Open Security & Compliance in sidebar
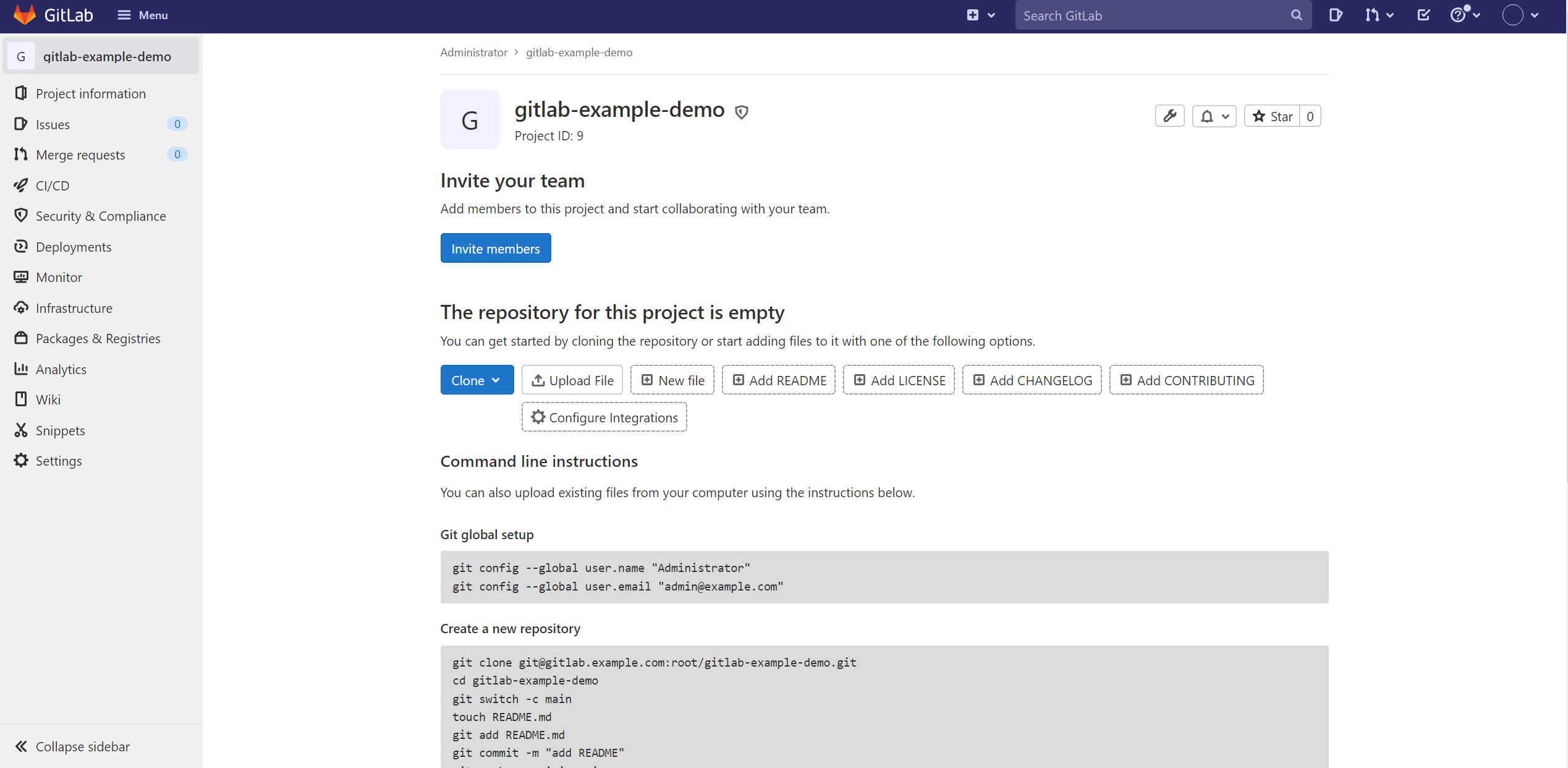 (101, 216)
